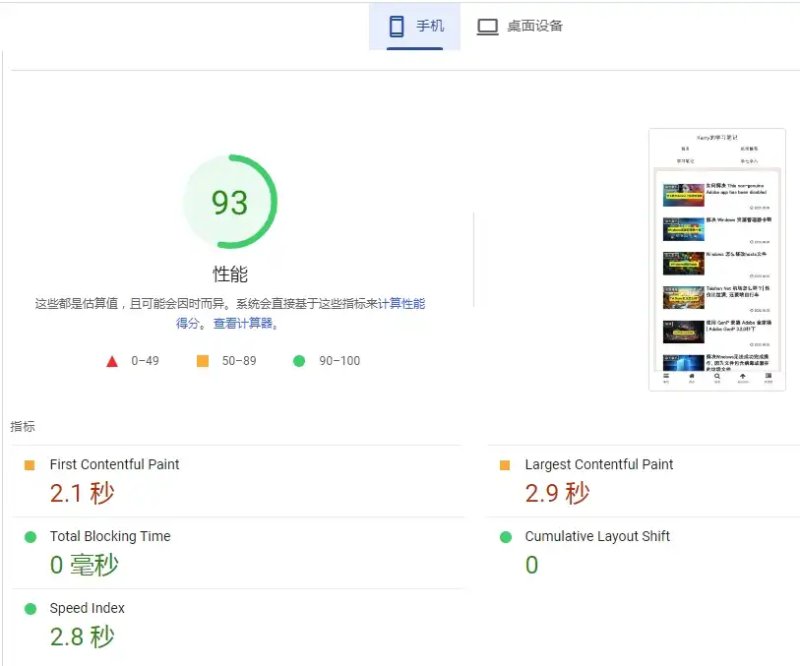Click the orange square 50–89 legend icon
This screenshot has width=800, height=666.
(x=203, y=361)
